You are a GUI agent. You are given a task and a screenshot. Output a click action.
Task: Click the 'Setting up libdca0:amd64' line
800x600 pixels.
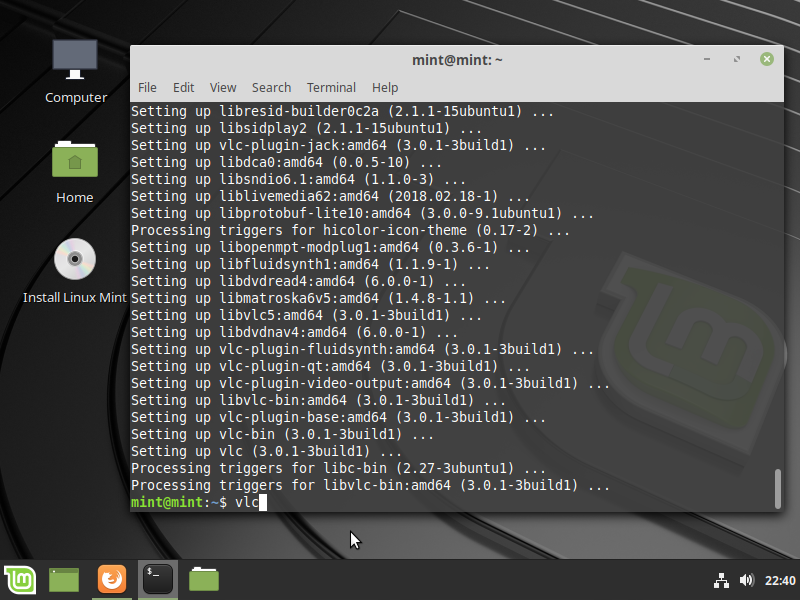286,163
